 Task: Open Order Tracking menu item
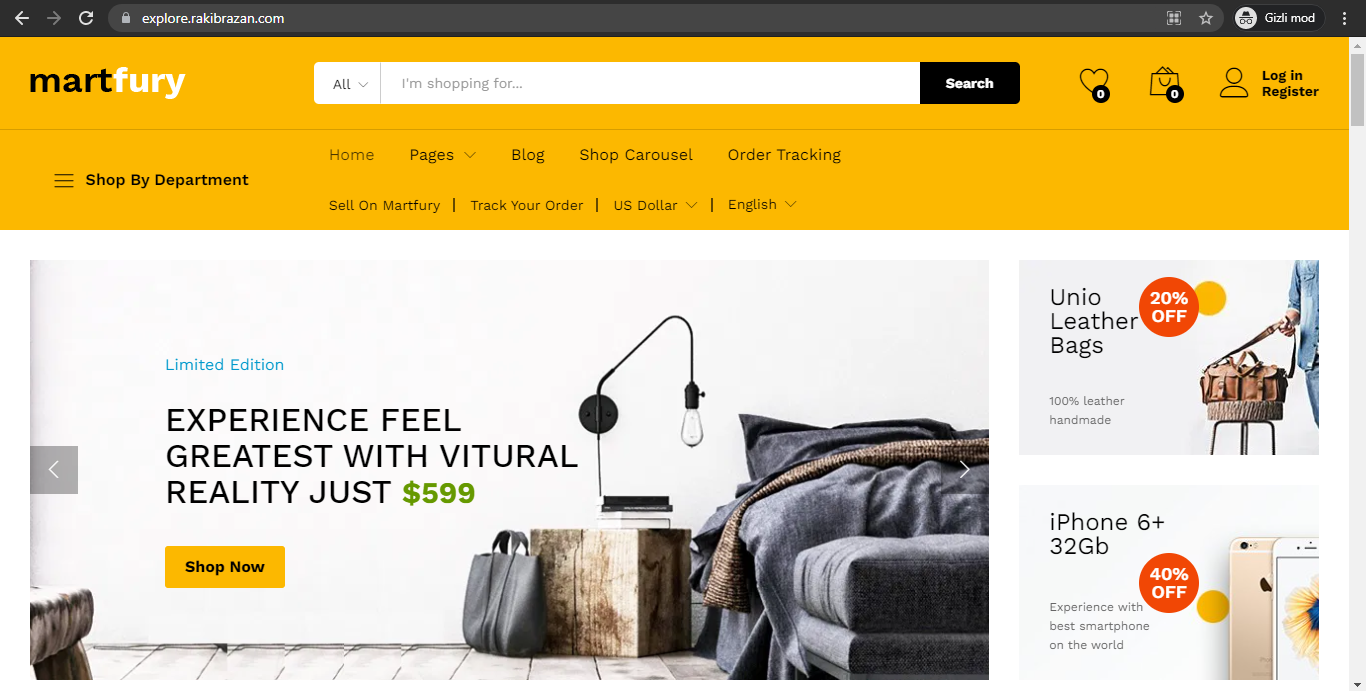pos(784,155)
